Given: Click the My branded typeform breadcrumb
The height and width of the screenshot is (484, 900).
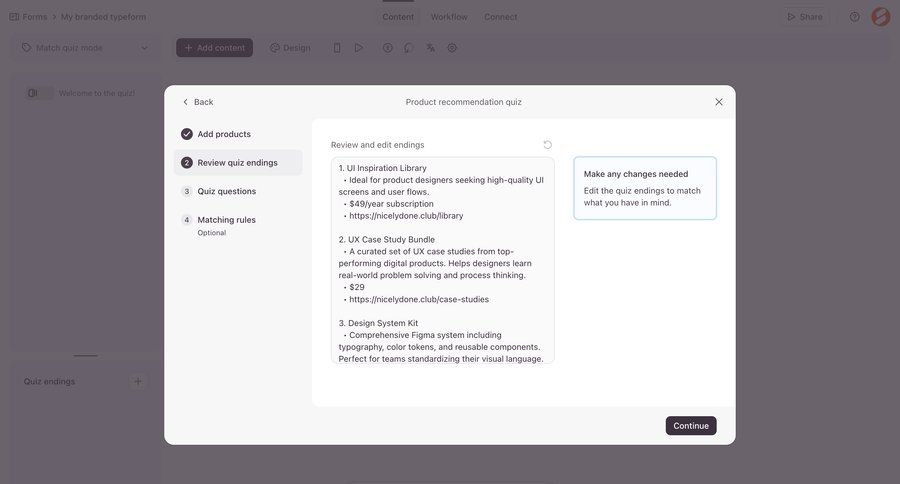Looking at the screenshot, I should 103,17.
